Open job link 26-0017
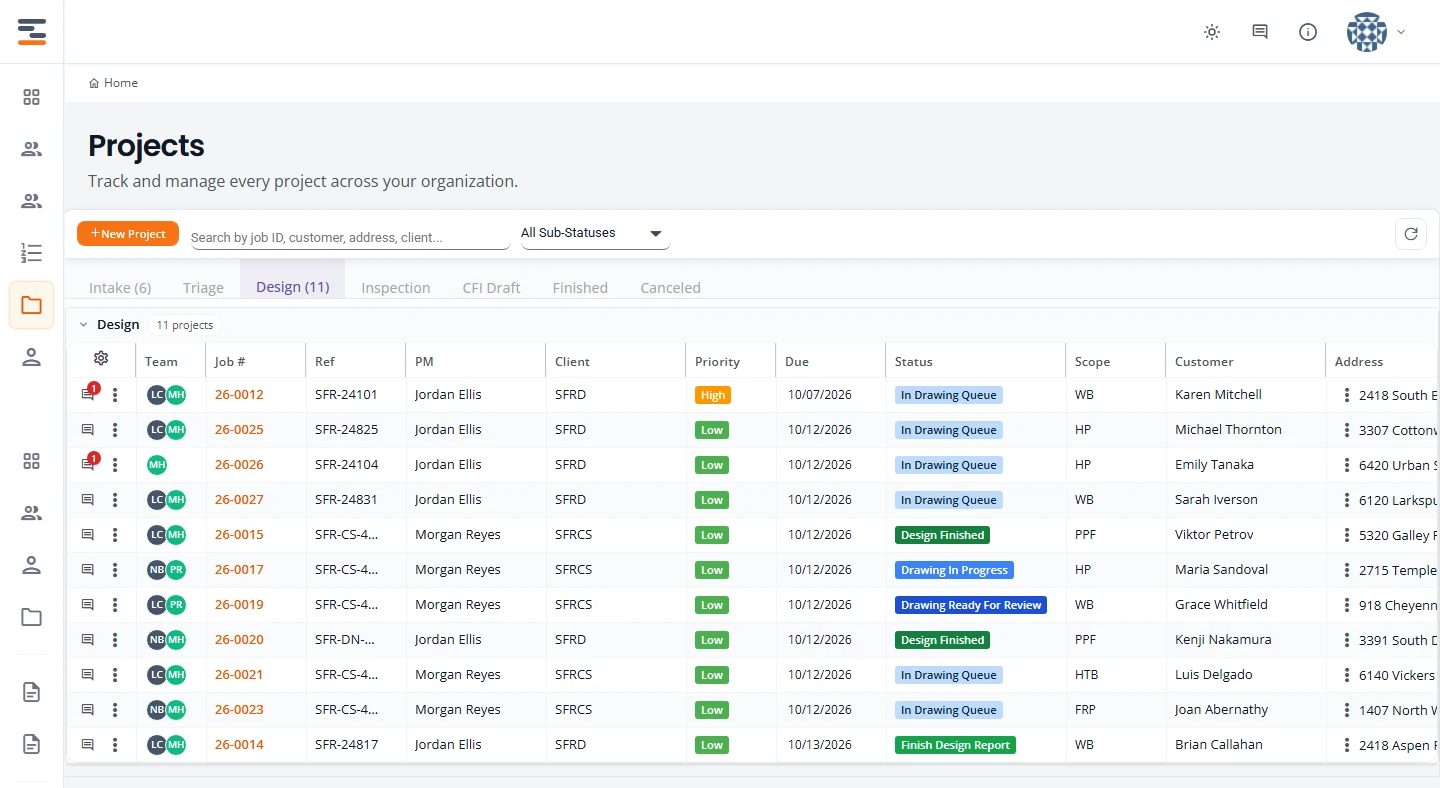1440x788 pixels. pos(239,570)
